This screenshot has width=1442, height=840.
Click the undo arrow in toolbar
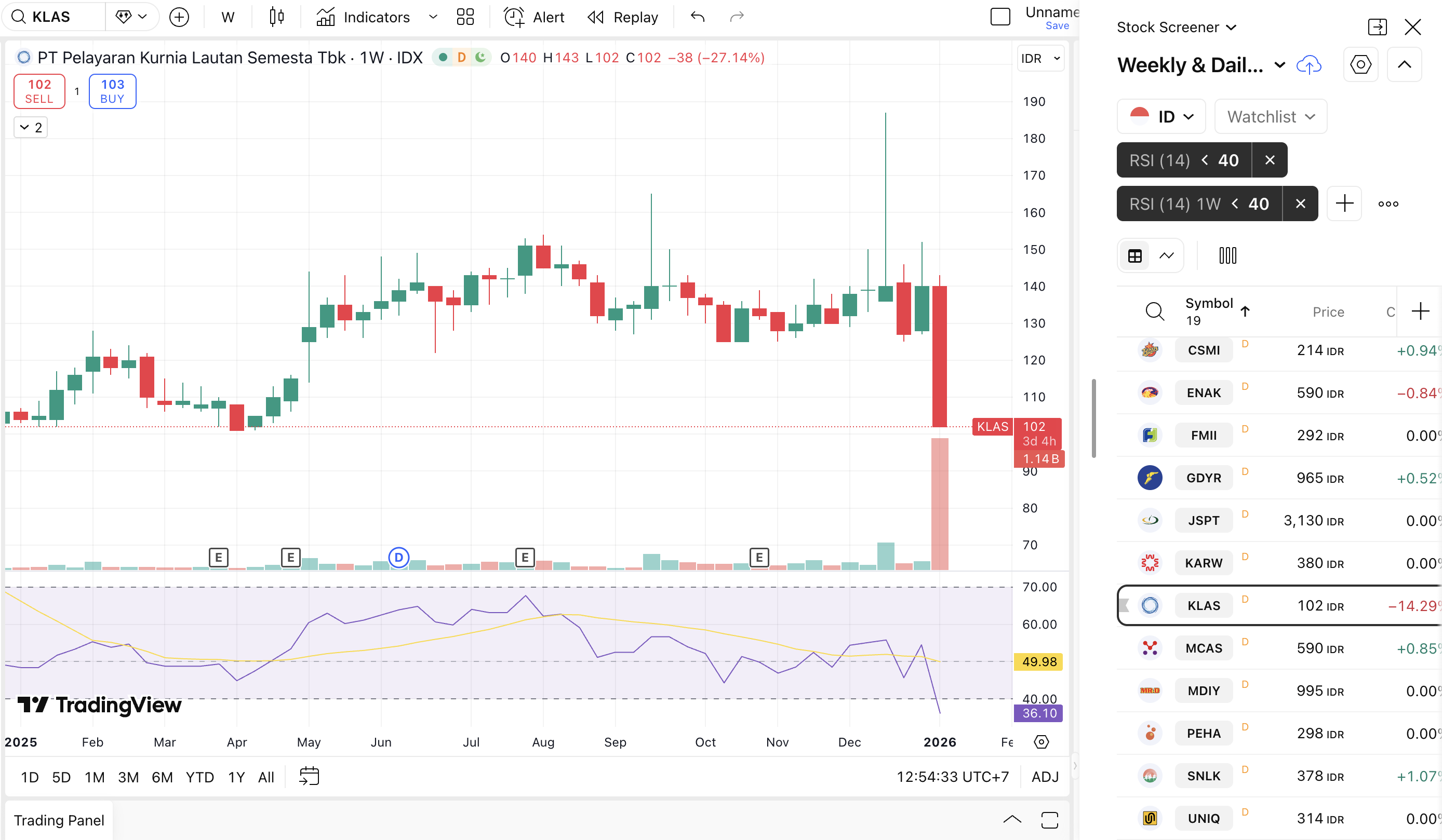[697, 17]
